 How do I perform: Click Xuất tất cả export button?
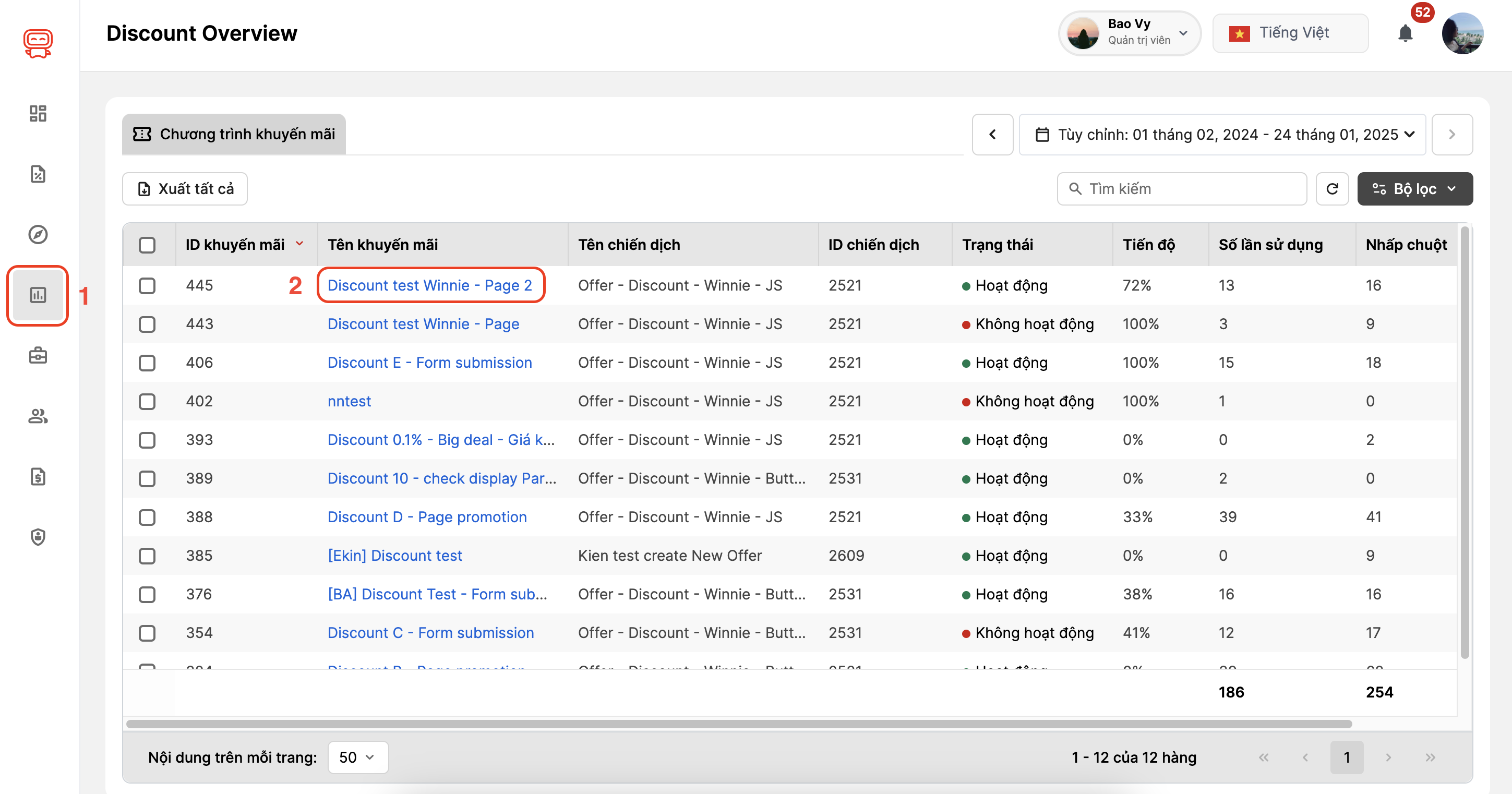click(x=185, y=189)
